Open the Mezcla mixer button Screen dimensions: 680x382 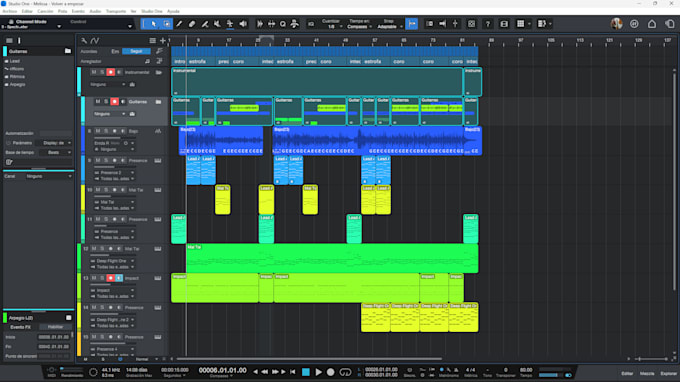coord(647,373)
